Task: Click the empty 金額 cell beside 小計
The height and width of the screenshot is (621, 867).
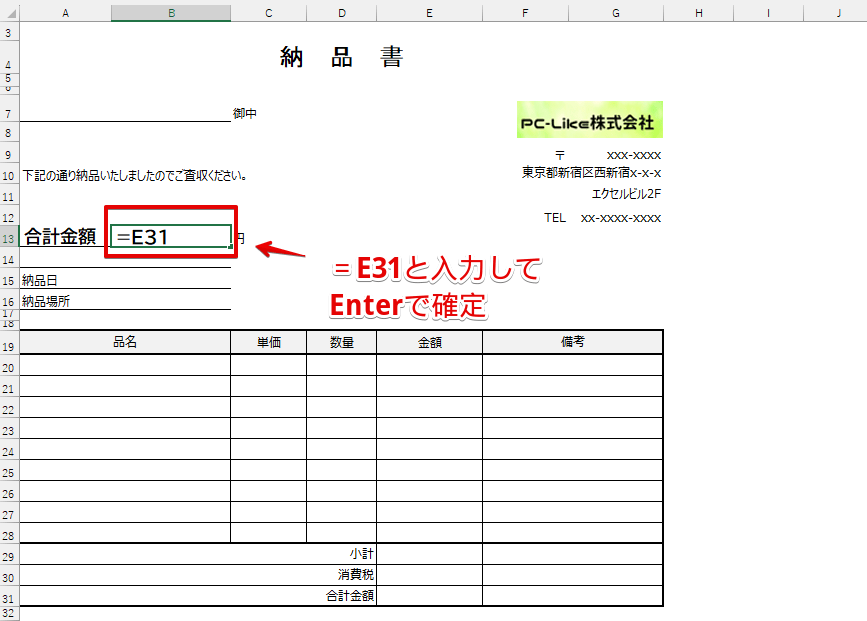Action: tap(430, 554)
